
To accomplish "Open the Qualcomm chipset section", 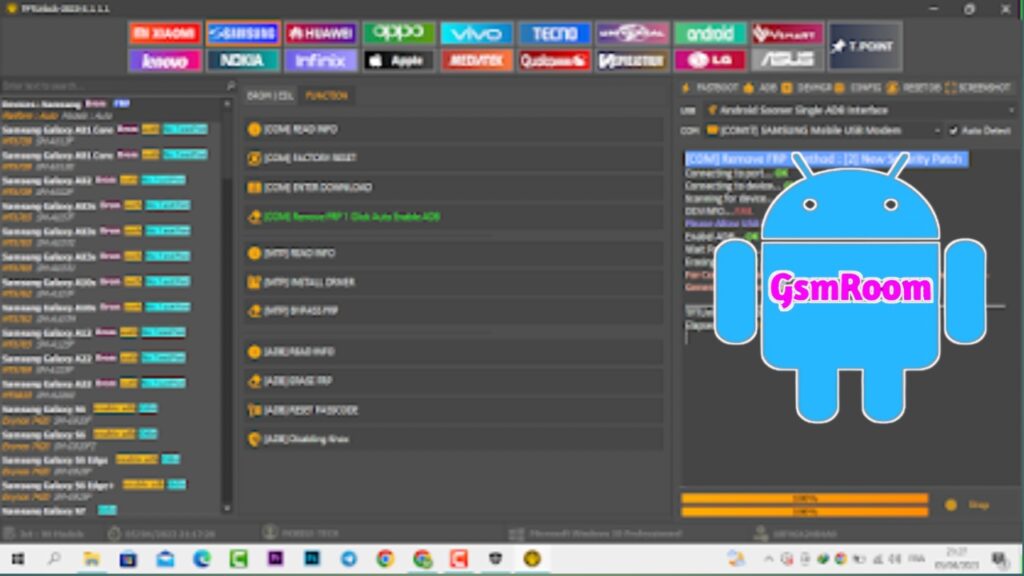I will point(555,61).
